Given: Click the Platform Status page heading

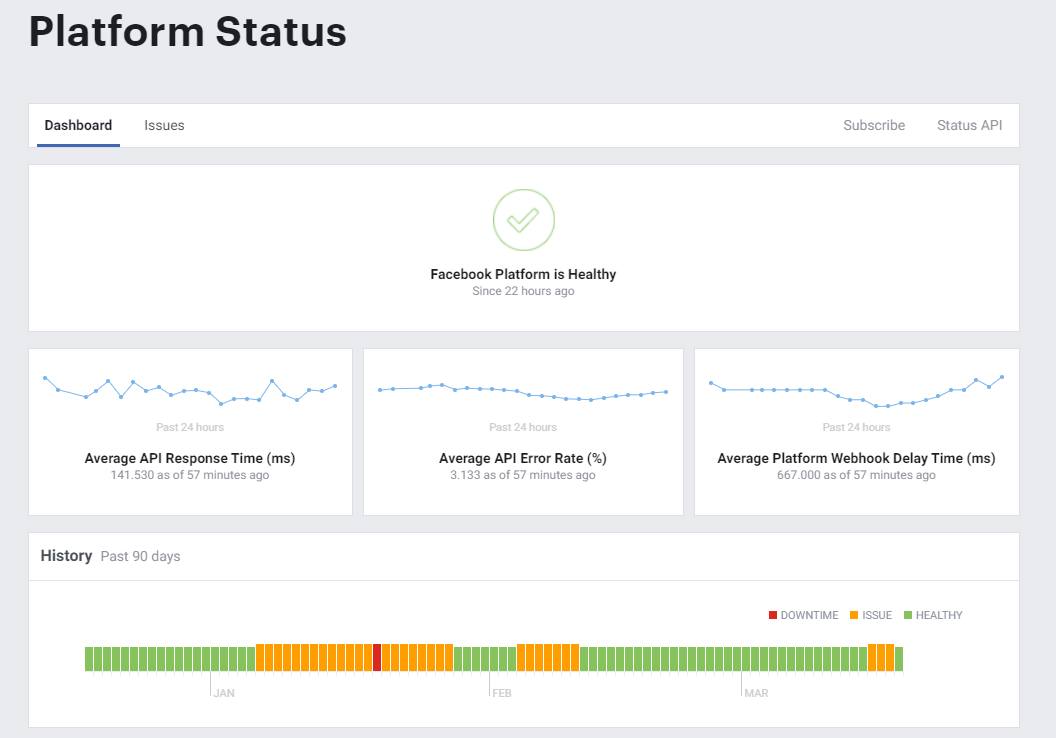Looking at the screenshot, I should click(188, 32).
